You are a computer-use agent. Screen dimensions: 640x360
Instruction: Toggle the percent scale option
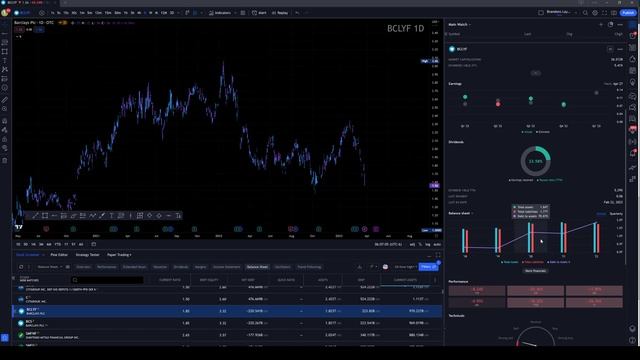click(420, 244)
